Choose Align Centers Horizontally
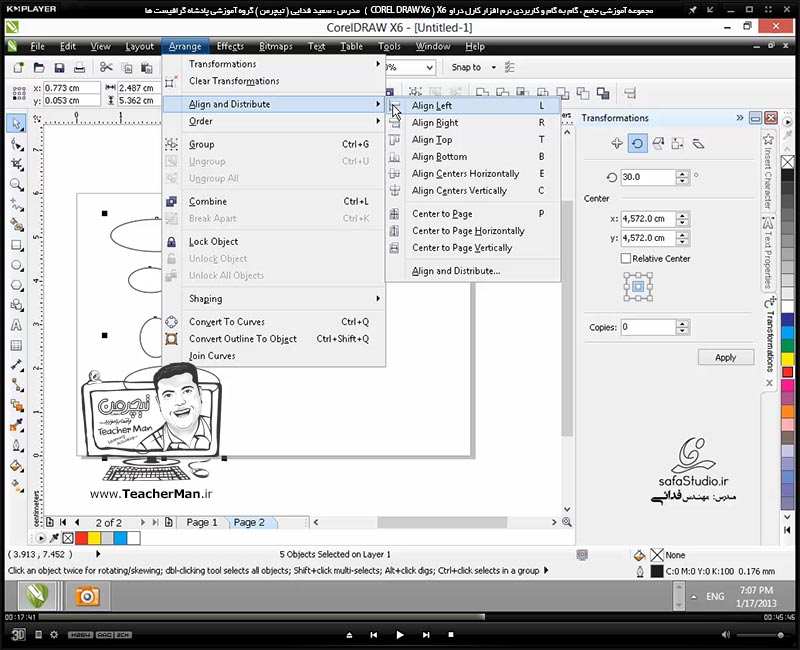The height and width of the screenshot is (650, 800). 473,173
